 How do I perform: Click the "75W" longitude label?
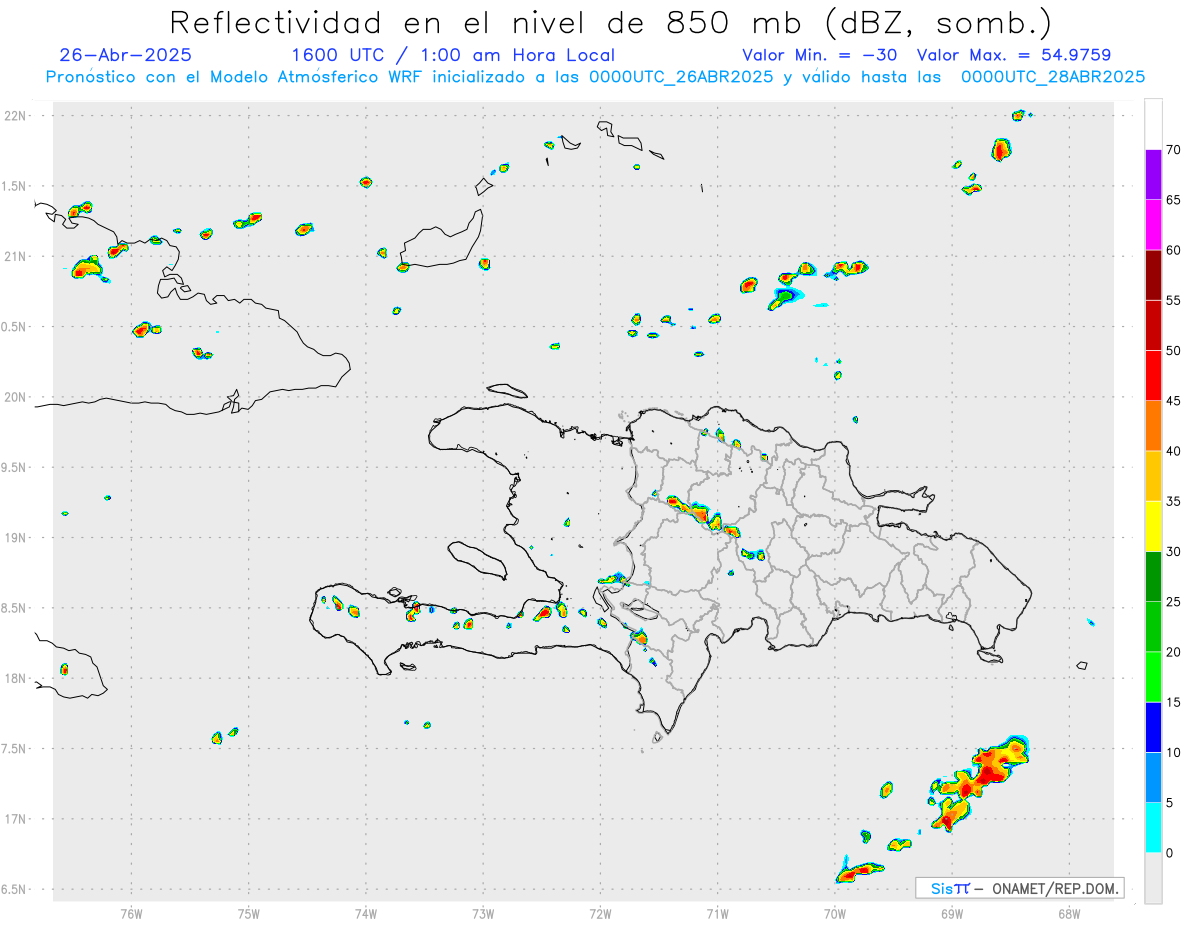(x=249, y=913)
